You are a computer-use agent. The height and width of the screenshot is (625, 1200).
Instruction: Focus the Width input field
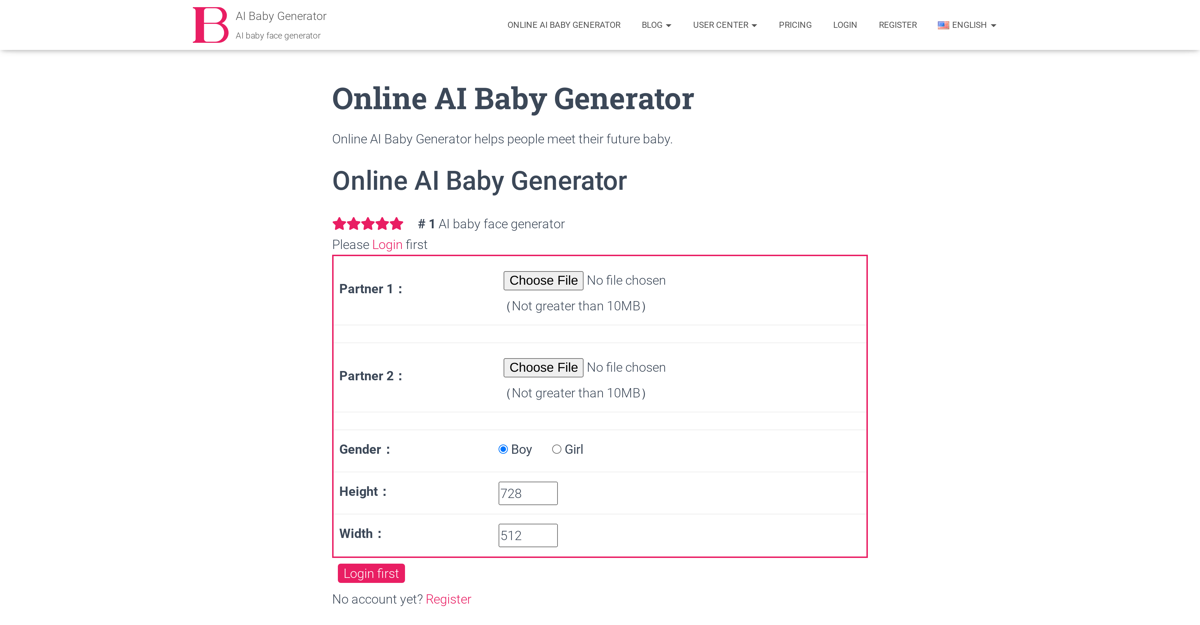[528, 536]
